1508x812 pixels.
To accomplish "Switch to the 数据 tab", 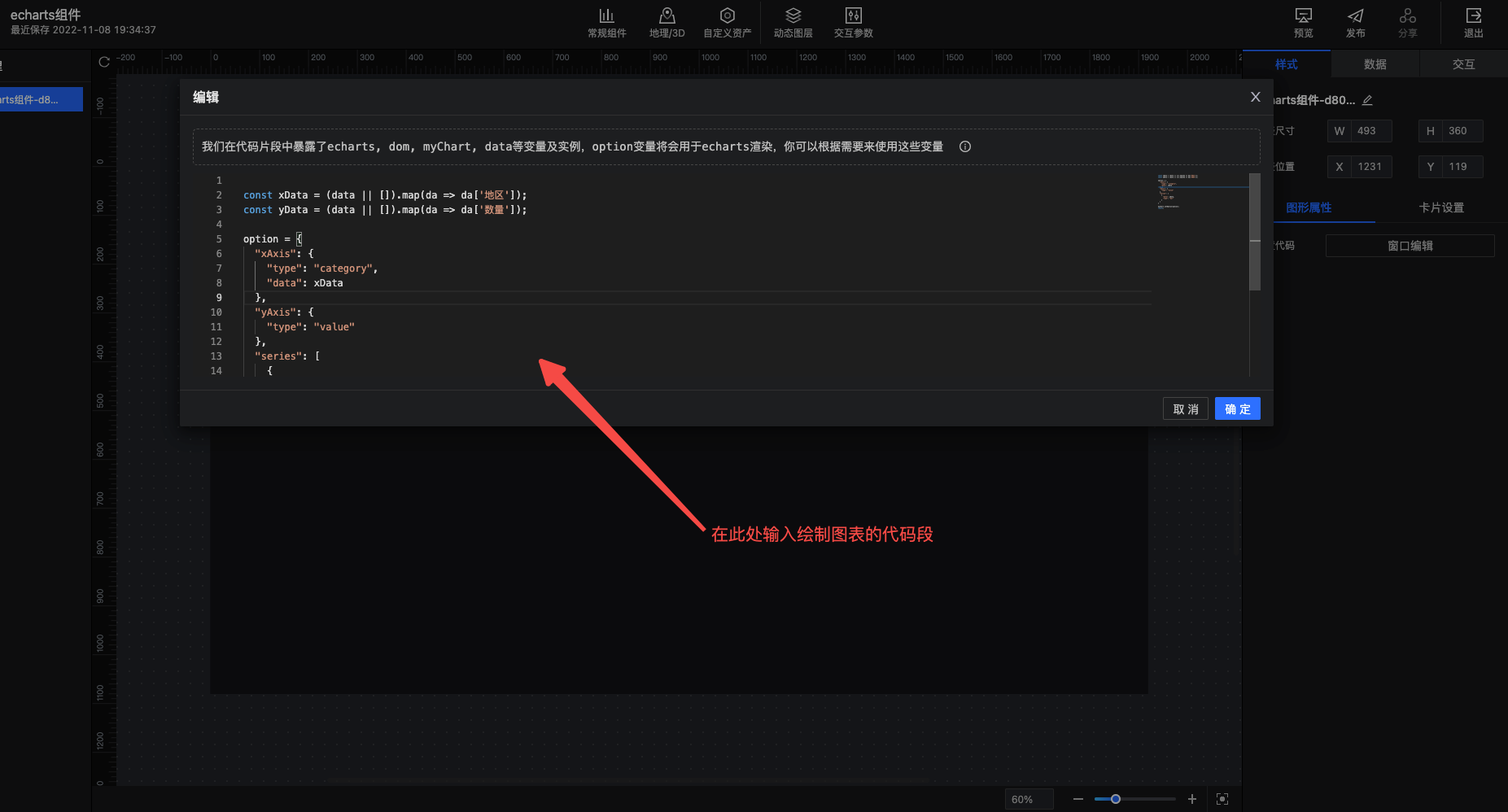I will 1375,64.
